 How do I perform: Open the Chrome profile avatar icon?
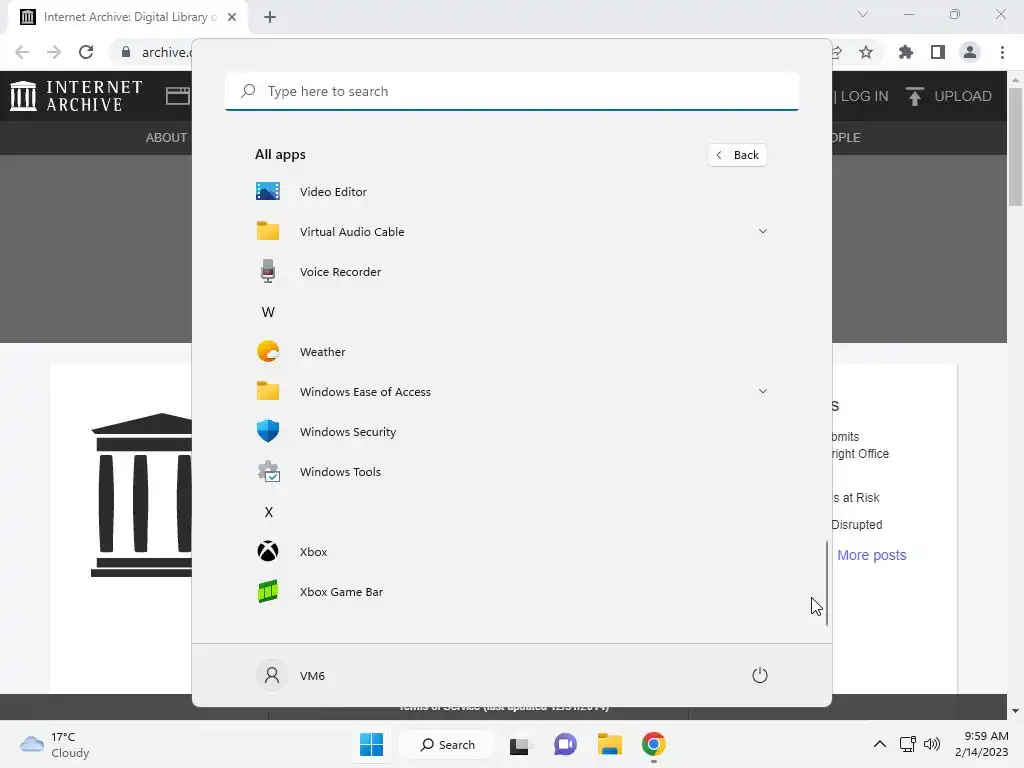(970, 52)
